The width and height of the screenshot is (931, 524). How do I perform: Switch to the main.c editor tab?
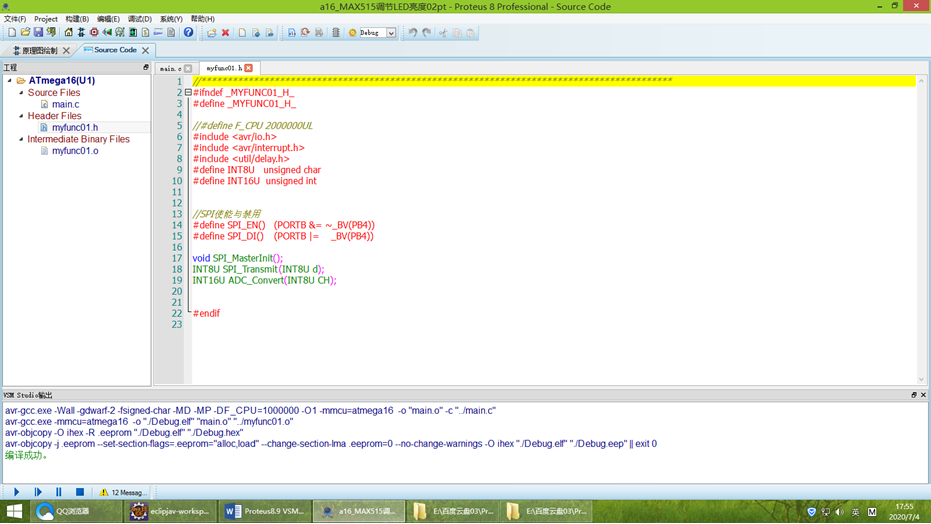(170, 68)
